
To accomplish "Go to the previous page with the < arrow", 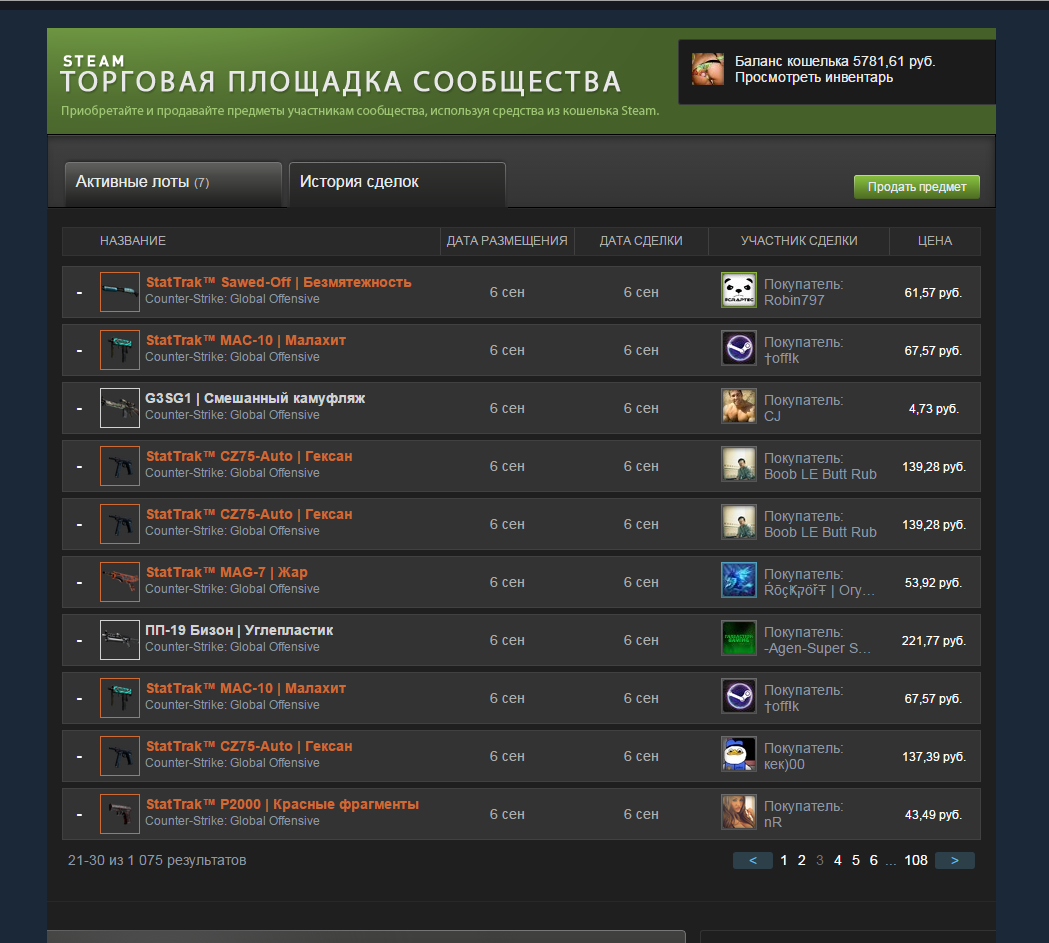I will 753,861.
